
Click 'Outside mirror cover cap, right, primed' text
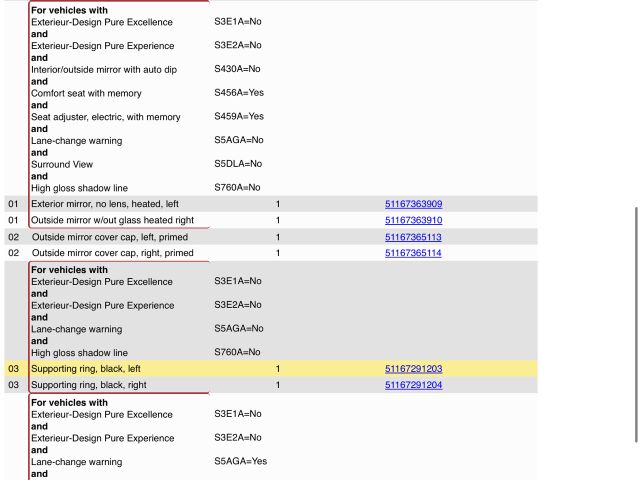[x=112, y=253]
